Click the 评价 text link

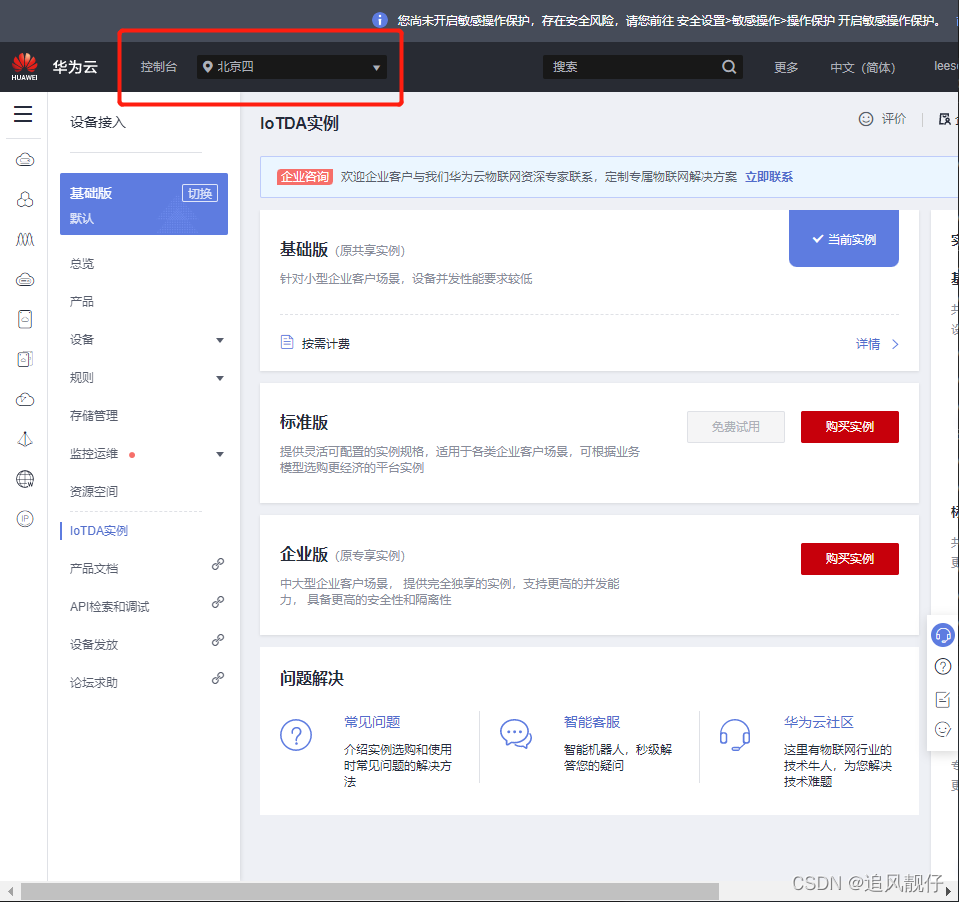coord(894,119)
